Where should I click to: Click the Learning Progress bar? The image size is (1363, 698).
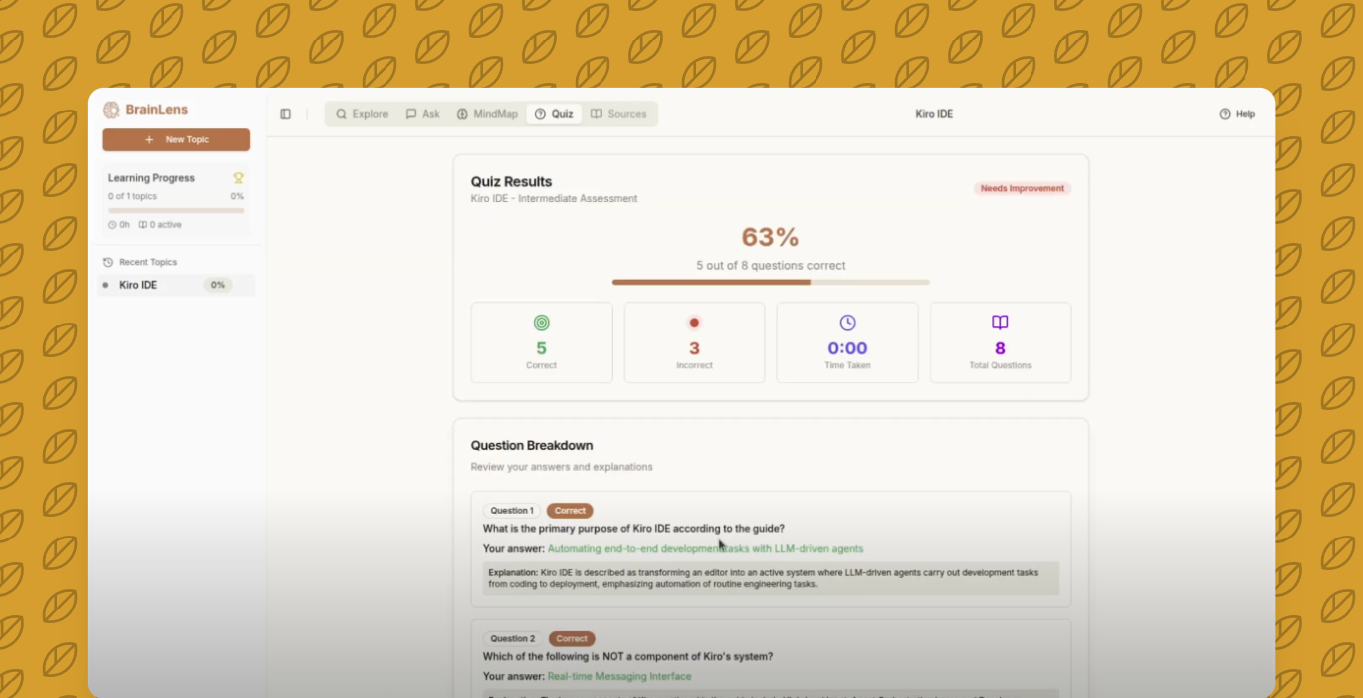point(176,210)
